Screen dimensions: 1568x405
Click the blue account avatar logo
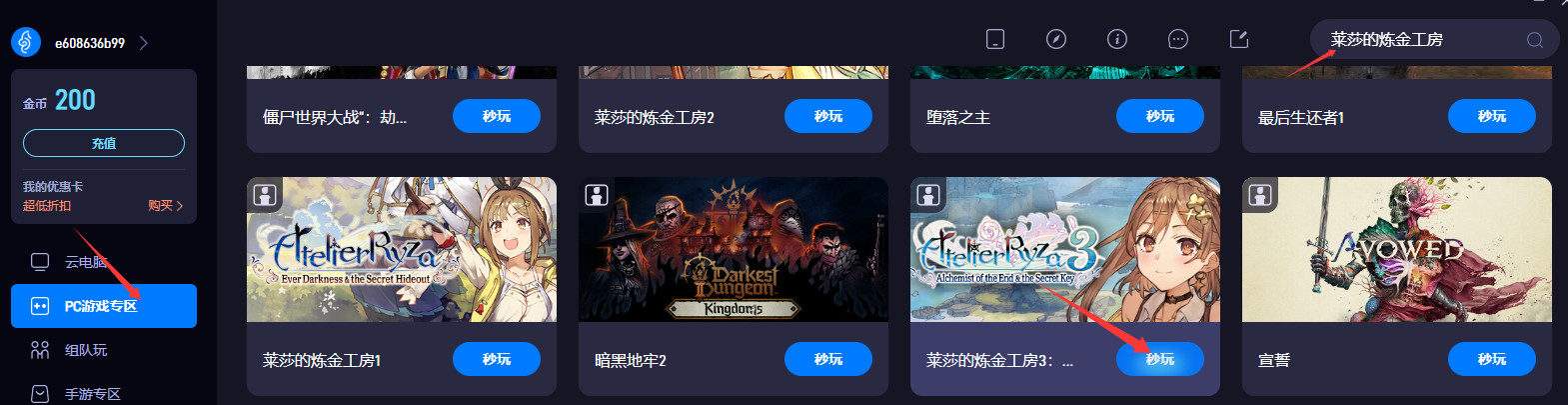point(26,43)
